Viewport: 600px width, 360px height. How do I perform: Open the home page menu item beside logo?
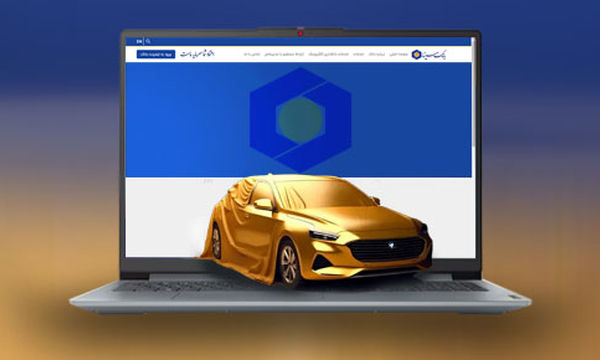point(399,54)
